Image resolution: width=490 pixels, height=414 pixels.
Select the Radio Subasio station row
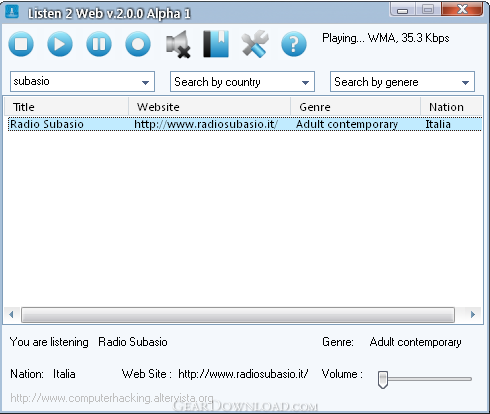click(245, 124)
